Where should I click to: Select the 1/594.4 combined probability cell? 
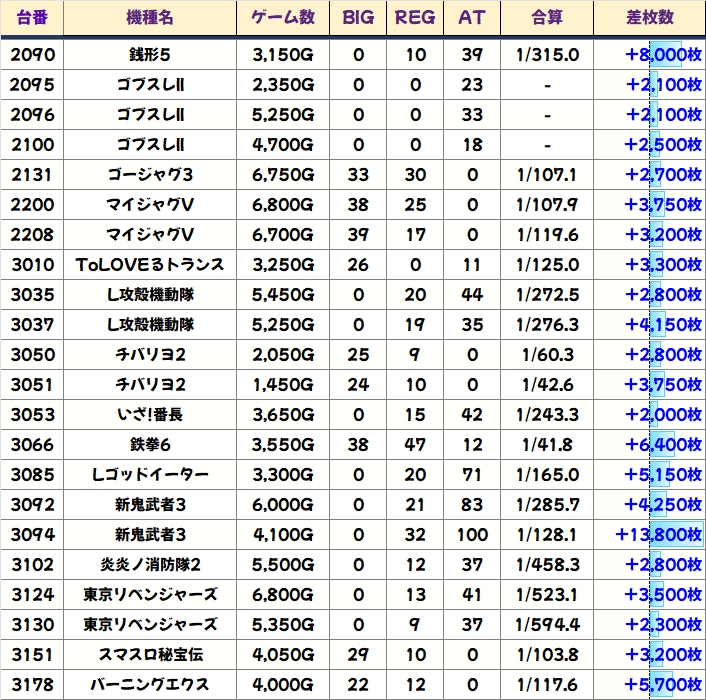click(547, 625)
